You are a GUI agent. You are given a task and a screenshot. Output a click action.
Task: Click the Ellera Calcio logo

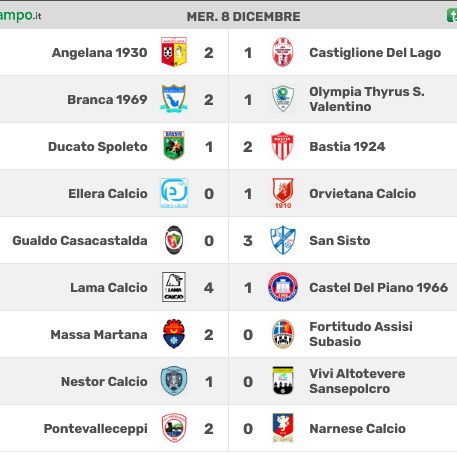coord(174,193)
